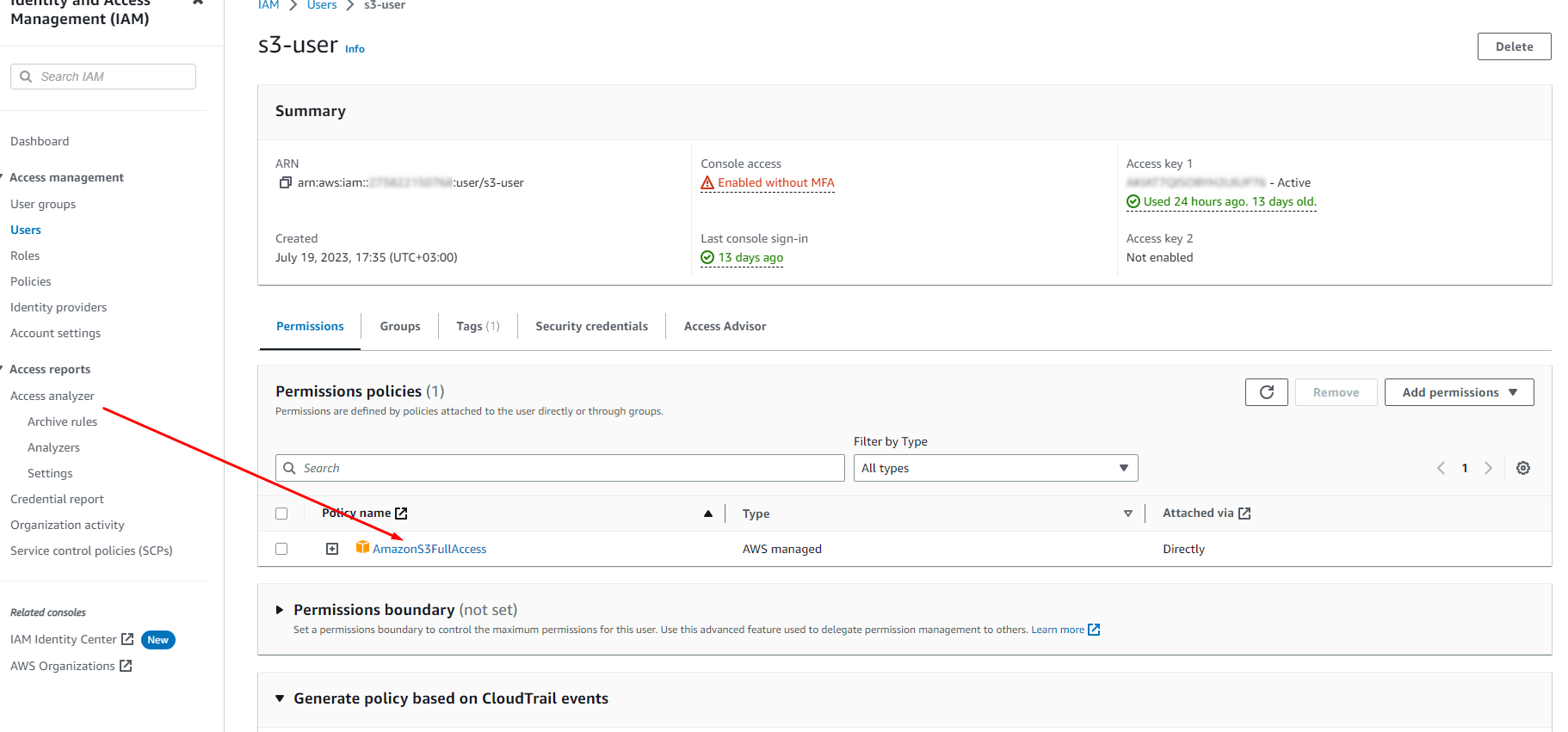Click the search magnifier in IAM search

[26, 77]
